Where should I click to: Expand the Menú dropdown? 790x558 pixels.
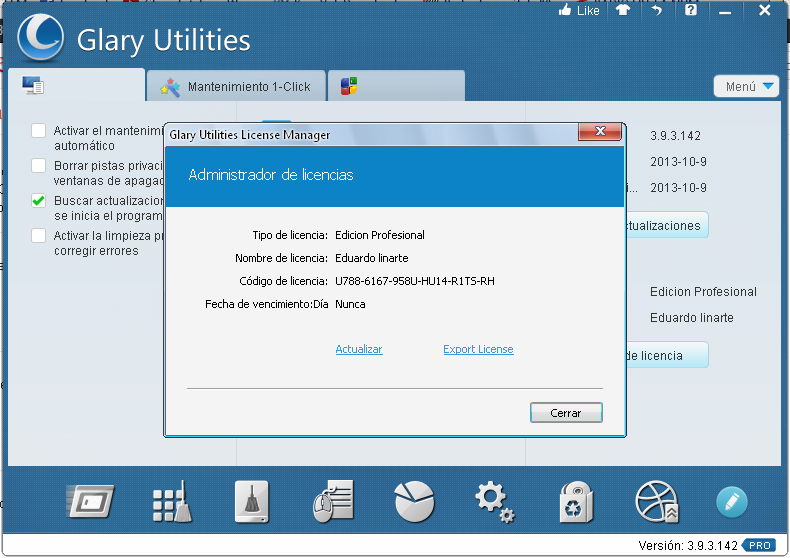[x=746, y=87]
